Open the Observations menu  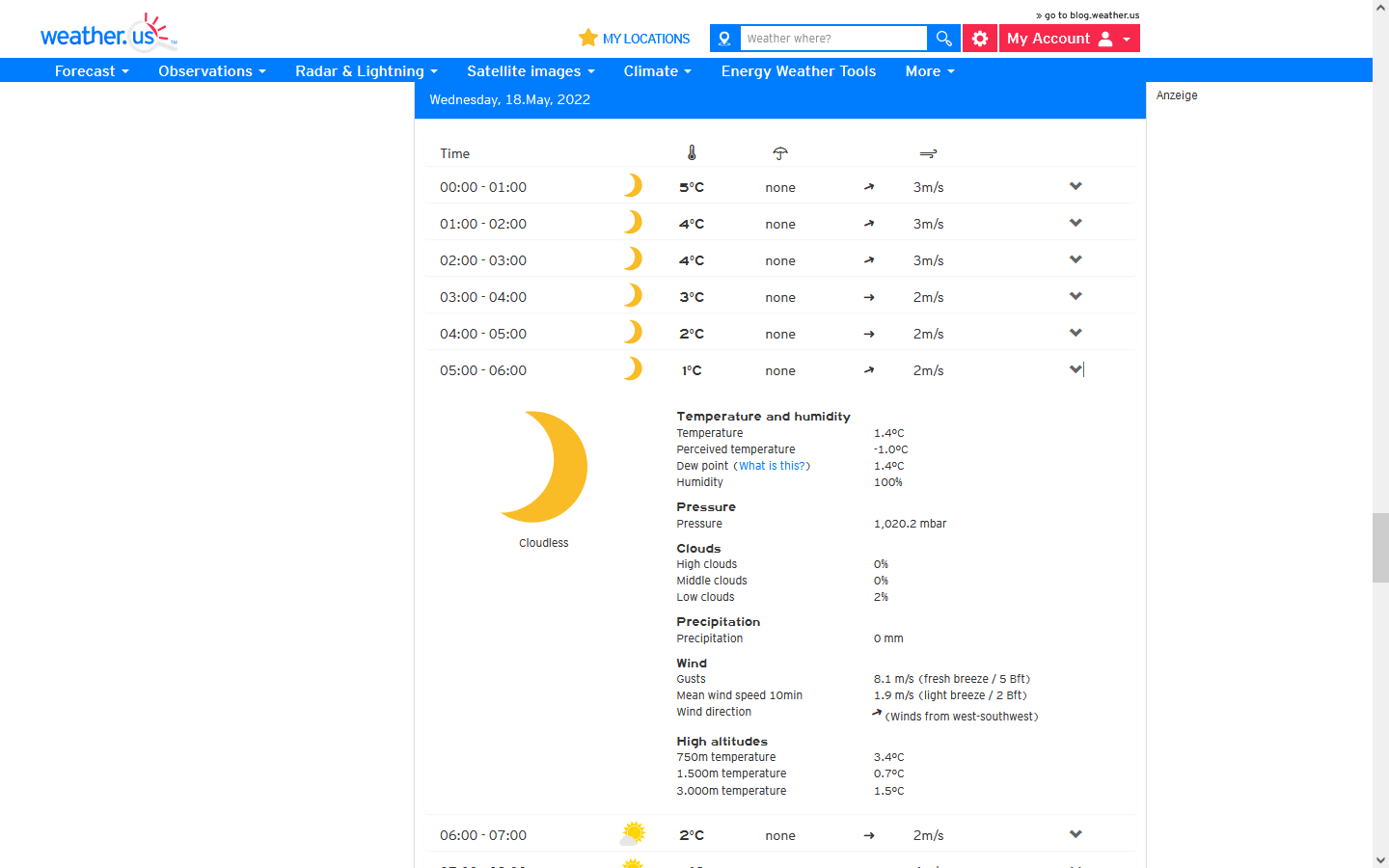212,70
